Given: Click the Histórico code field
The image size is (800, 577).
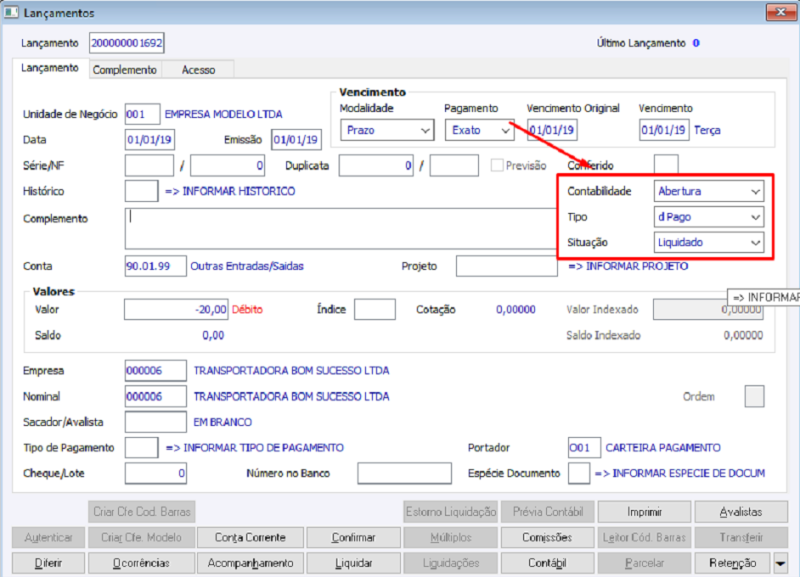Looking at the screenshot, I should click(x=141, y=191).
